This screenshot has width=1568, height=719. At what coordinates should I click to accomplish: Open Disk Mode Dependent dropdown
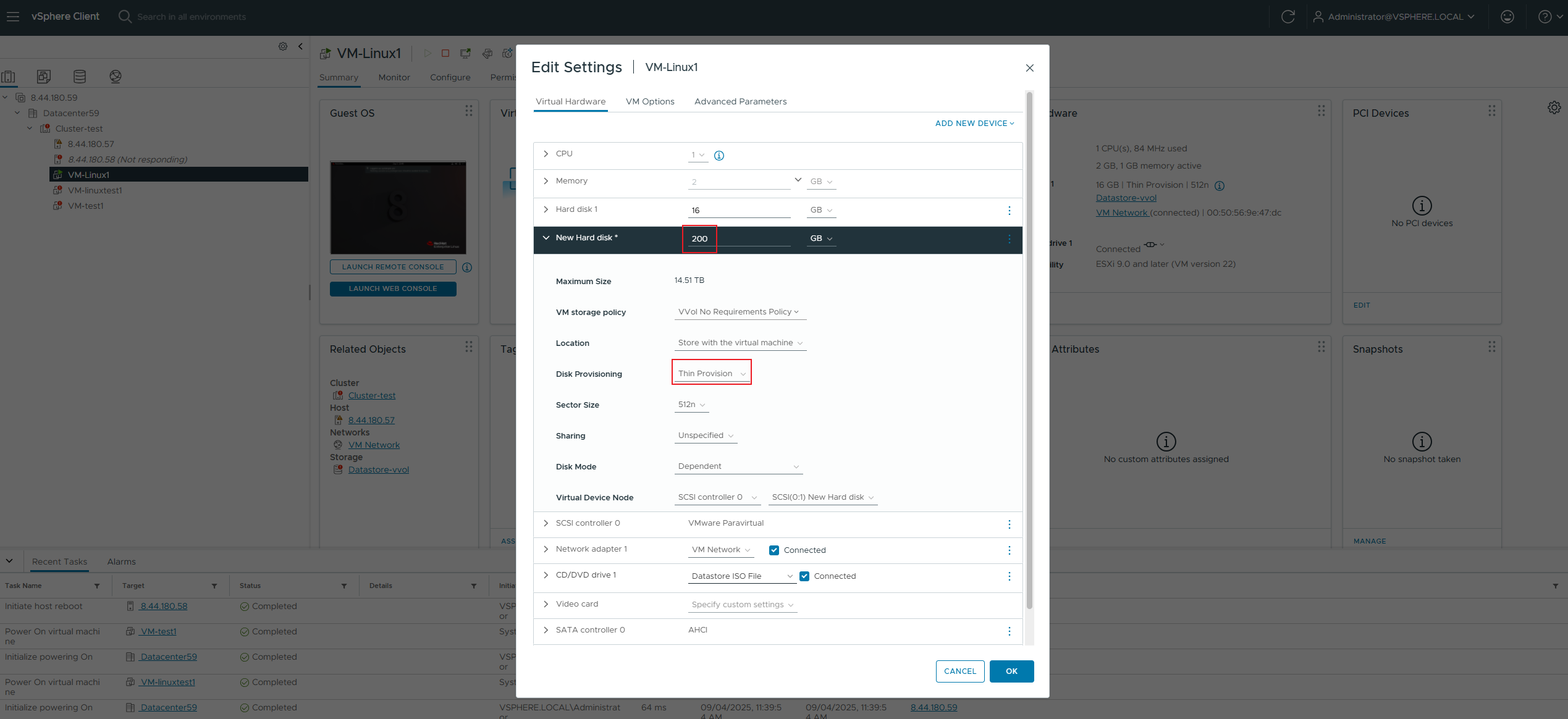click(x=738, y=466)
